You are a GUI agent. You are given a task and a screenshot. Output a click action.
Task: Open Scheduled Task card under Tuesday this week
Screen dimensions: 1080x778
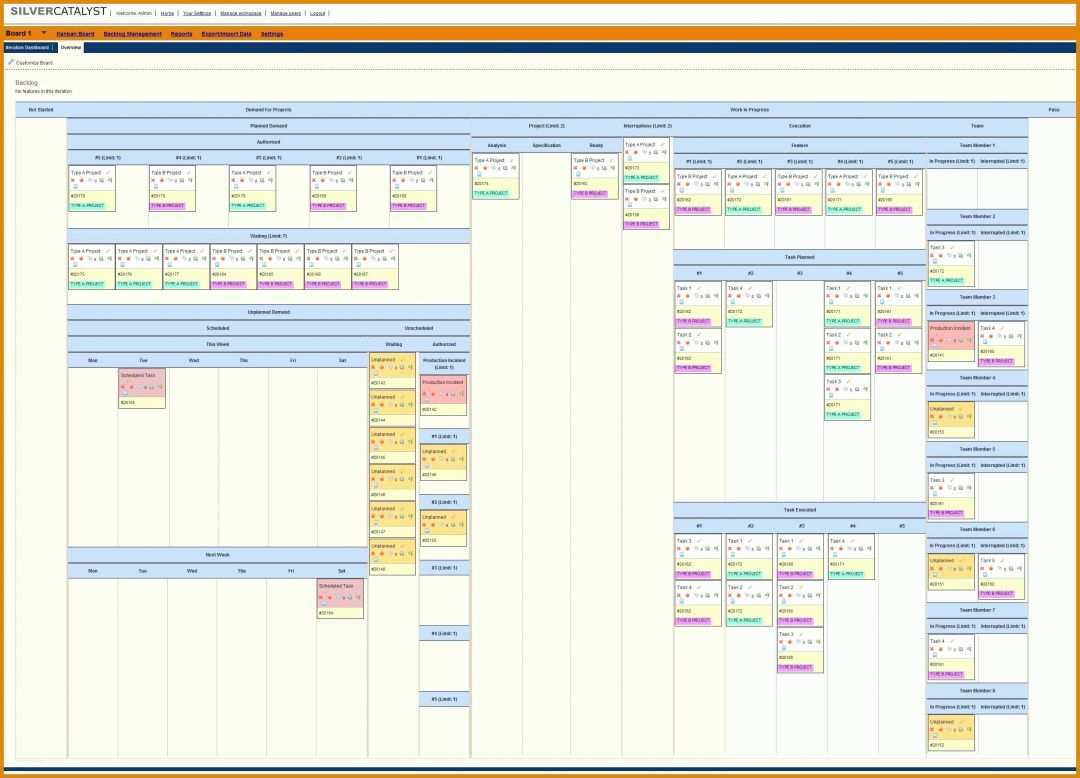point(142,389)
